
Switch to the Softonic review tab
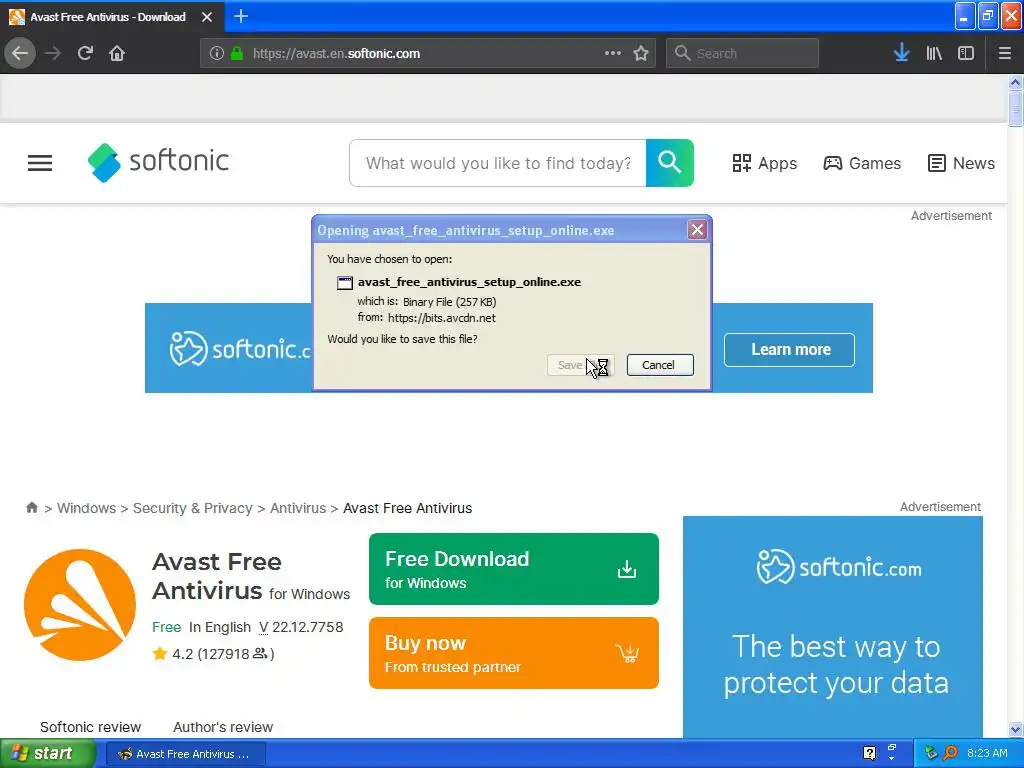[90, 727]
